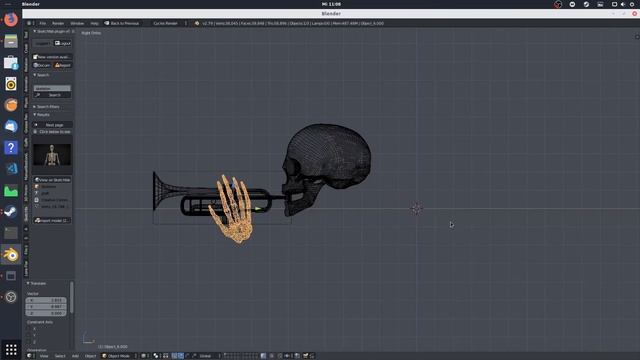Click the OpenGL render animation icon
The height and width of the screenshot is (360, 640).
pos(312,356)
